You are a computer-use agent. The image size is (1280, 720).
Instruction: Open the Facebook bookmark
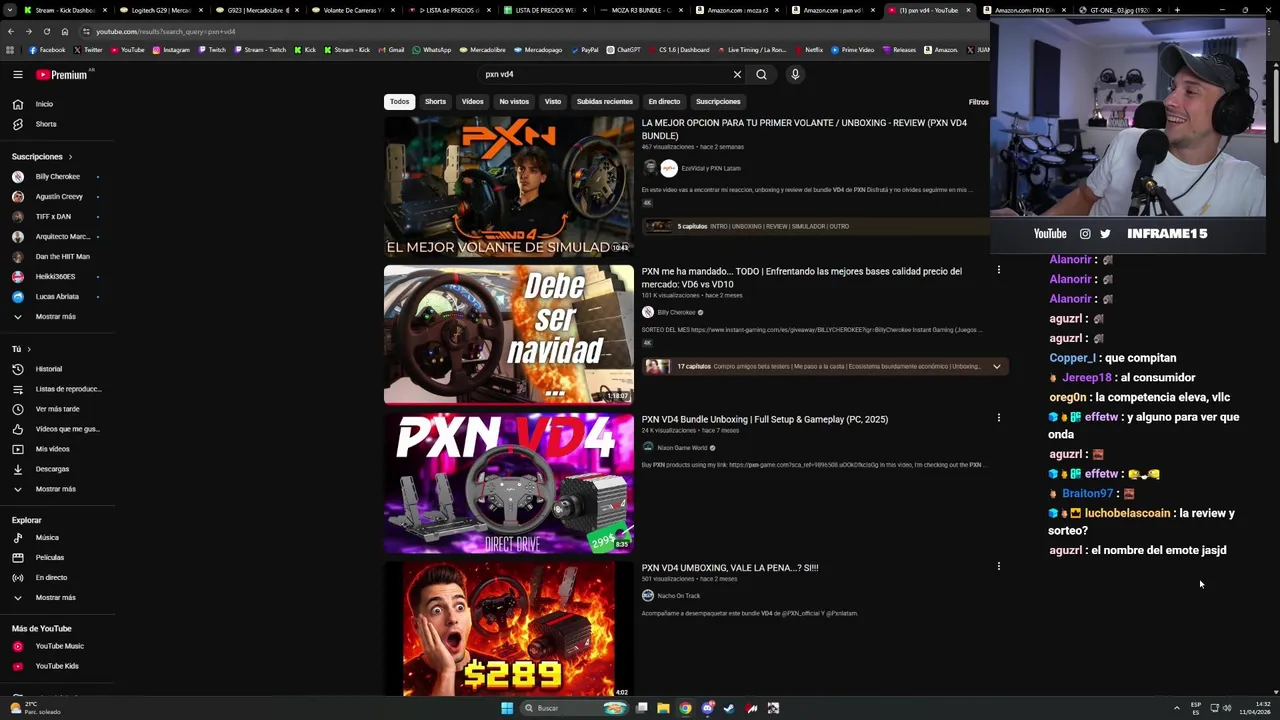tap(47, 50)
